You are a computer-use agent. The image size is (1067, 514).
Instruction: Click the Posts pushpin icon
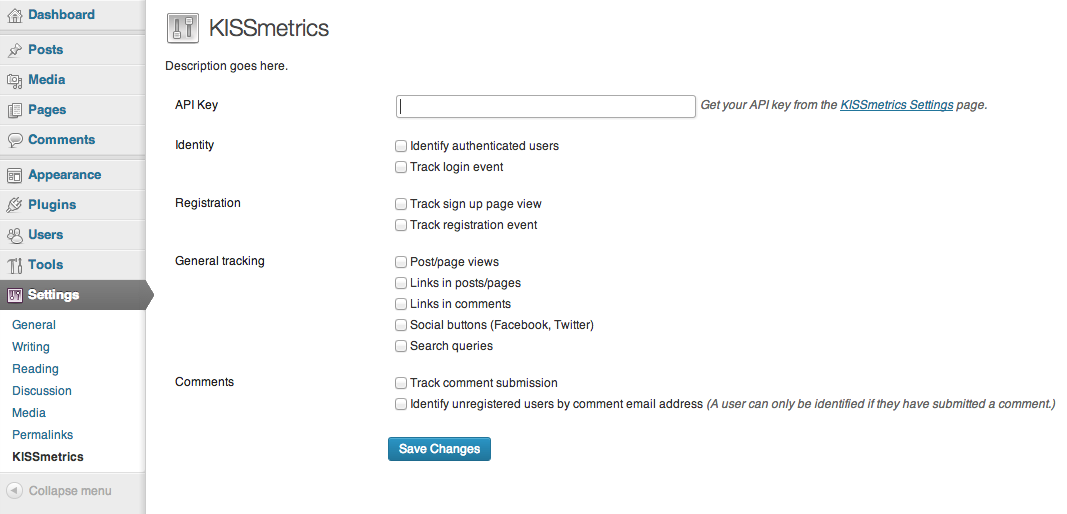[14, 50]
